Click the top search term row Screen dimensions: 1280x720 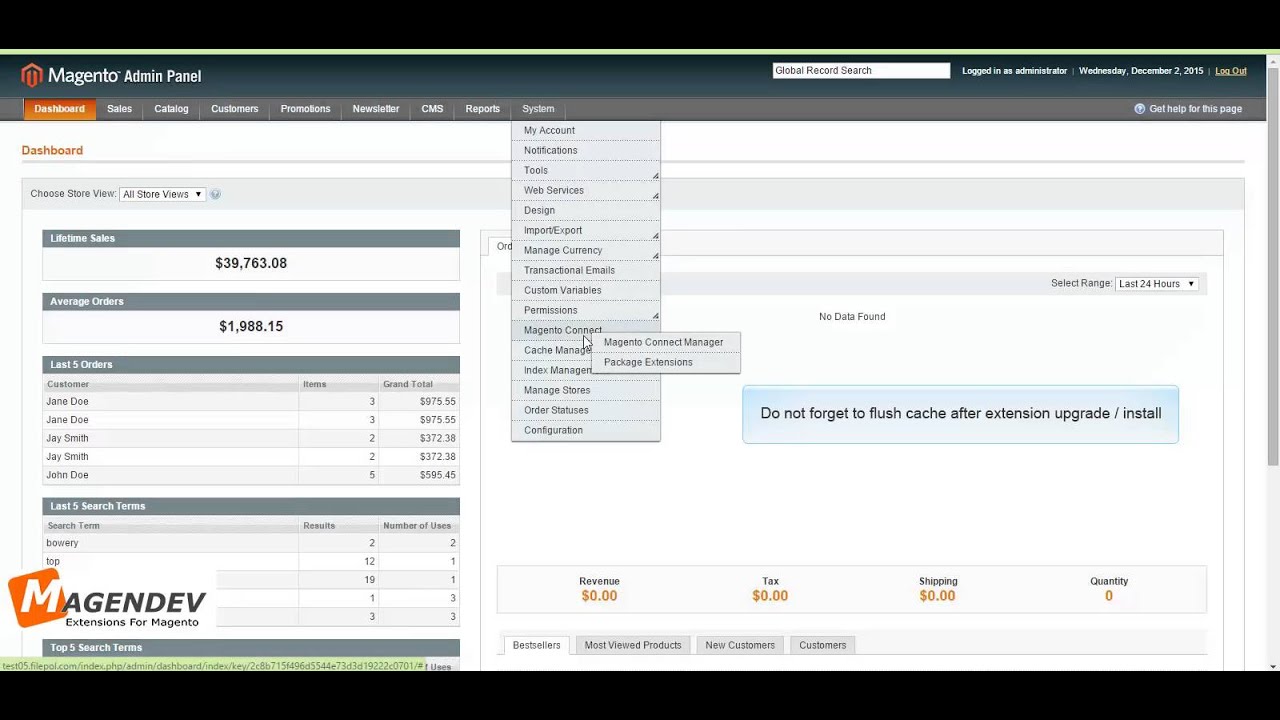[251, 561]
